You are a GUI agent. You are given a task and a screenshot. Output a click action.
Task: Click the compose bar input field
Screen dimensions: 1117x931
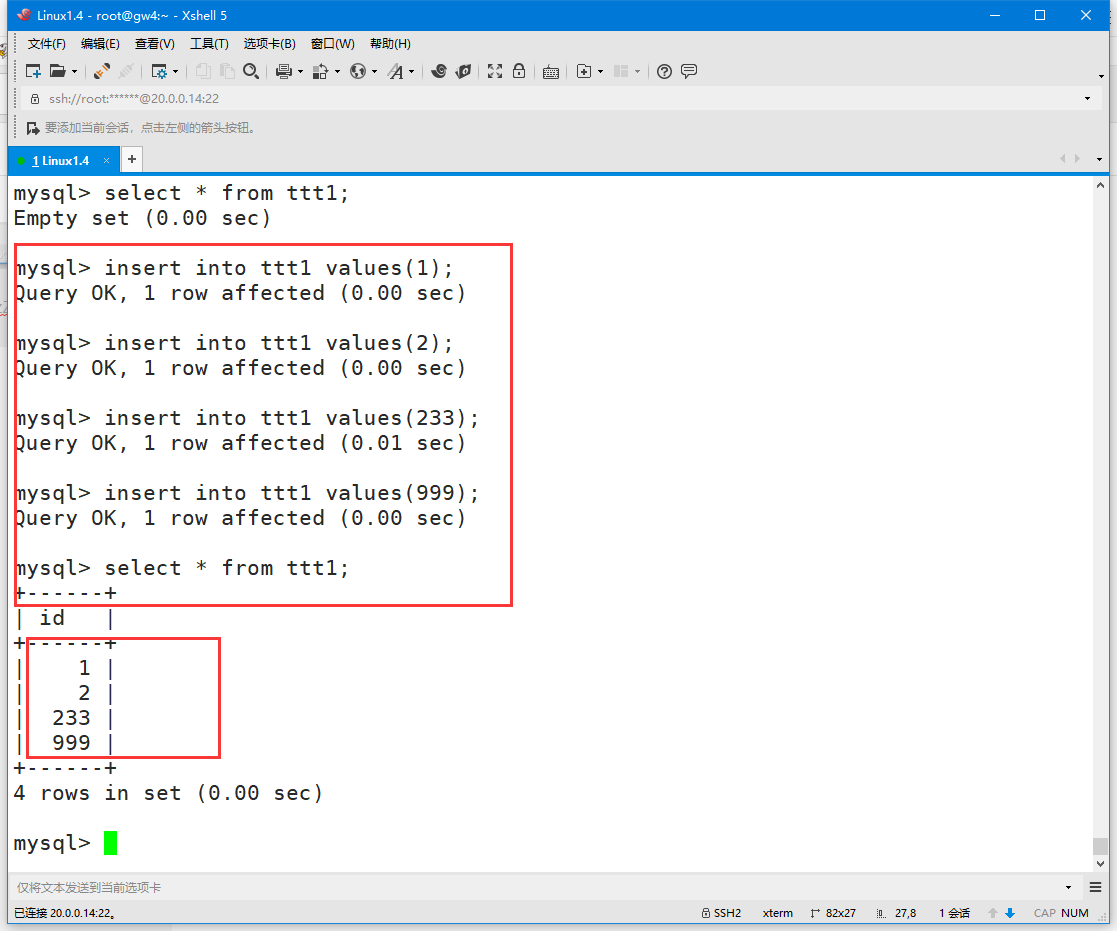pos(538,887)
